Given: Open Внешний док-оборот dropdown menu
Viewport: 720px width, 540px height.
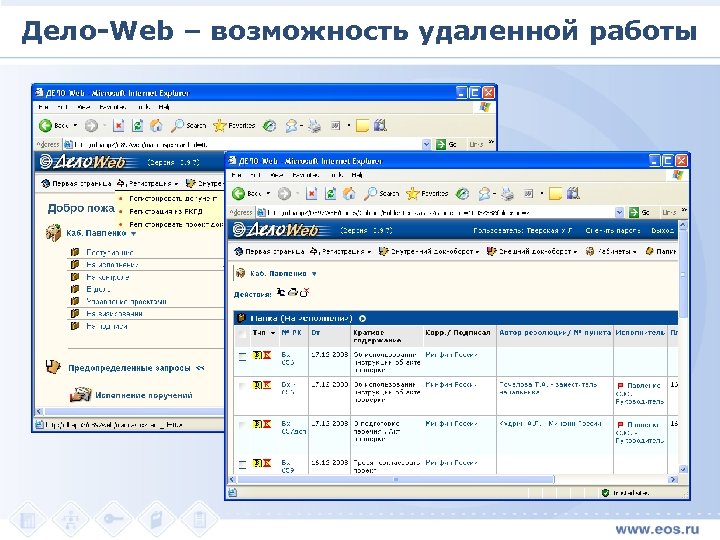Looking at the screenshot, I should (532, 252).
